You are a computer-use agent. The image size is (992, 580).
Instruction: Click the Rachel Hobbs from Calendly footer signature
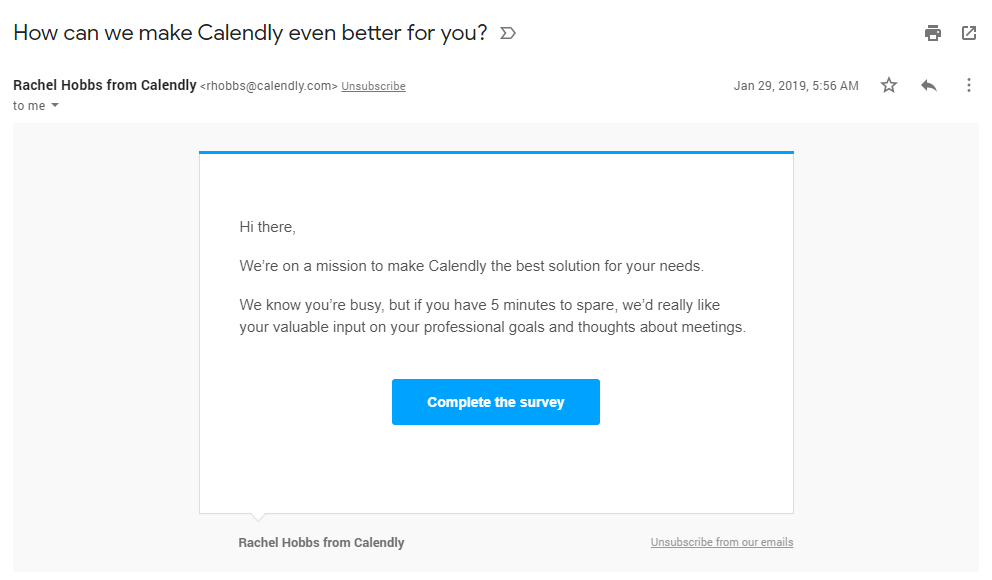pyautogui.click(x=321, y=542)
